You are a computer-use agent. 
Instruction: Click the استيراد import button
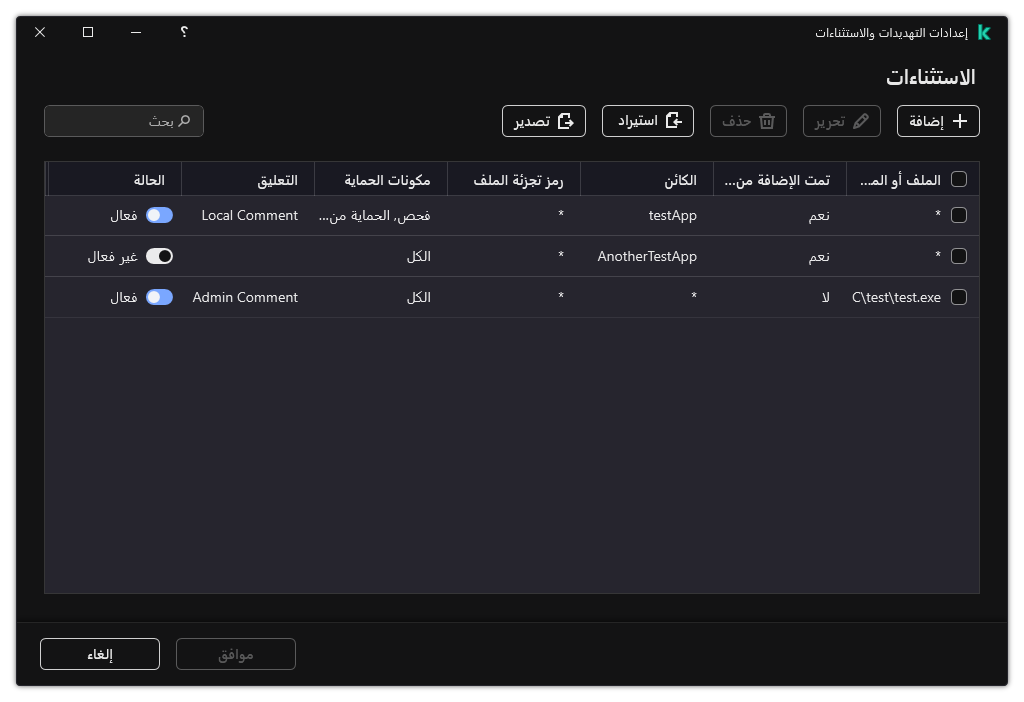647,120
